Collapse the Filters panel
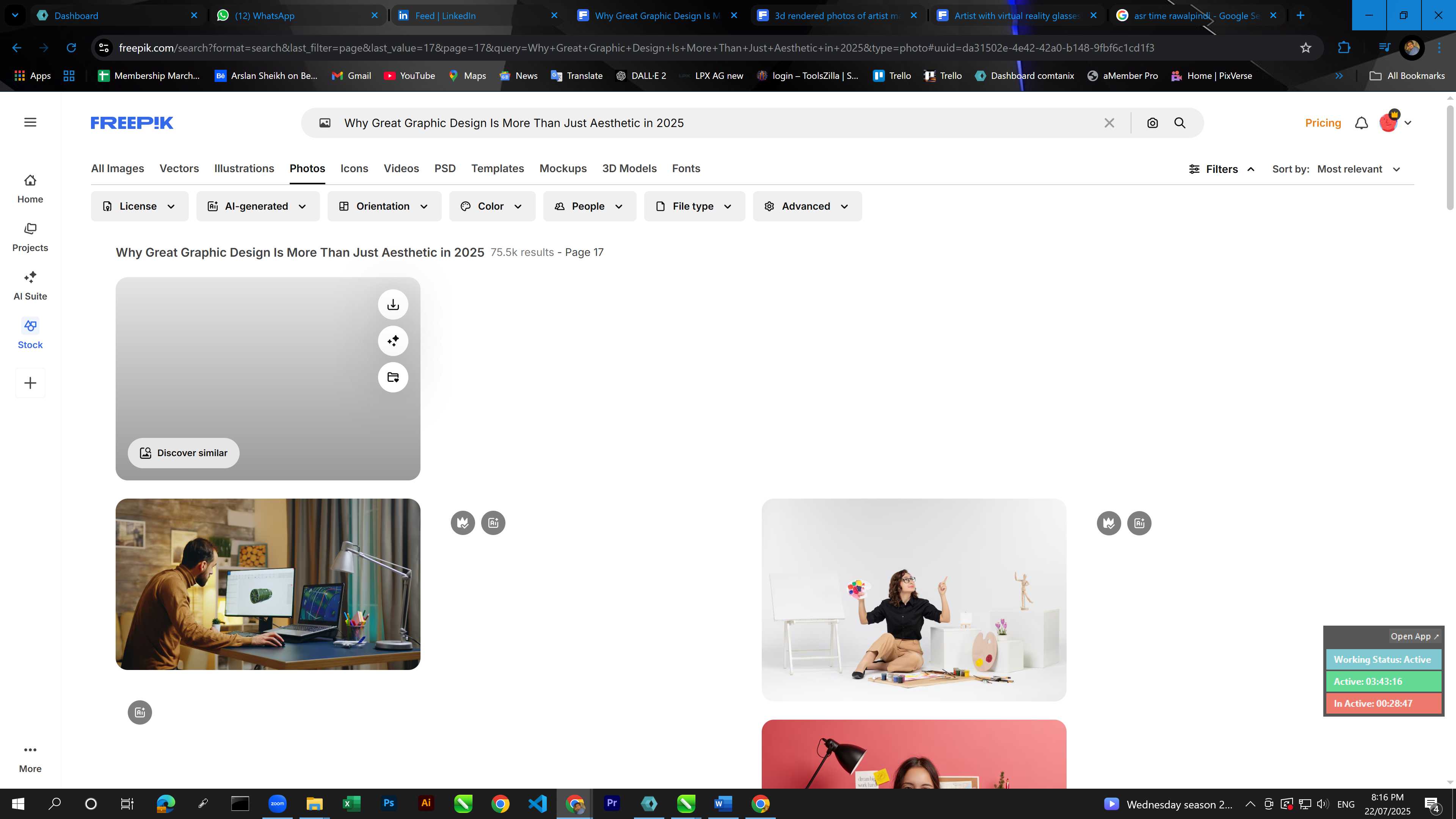The width and height of the screenshot is (1456, 819). point(1221,169)
